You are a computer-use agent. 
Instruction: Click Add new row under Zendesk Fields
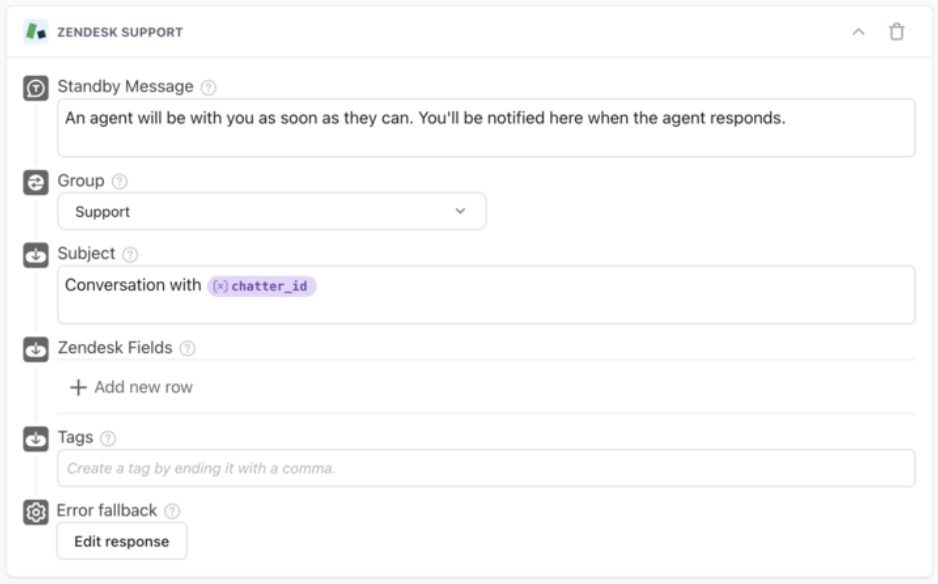(x=131, y=387)
